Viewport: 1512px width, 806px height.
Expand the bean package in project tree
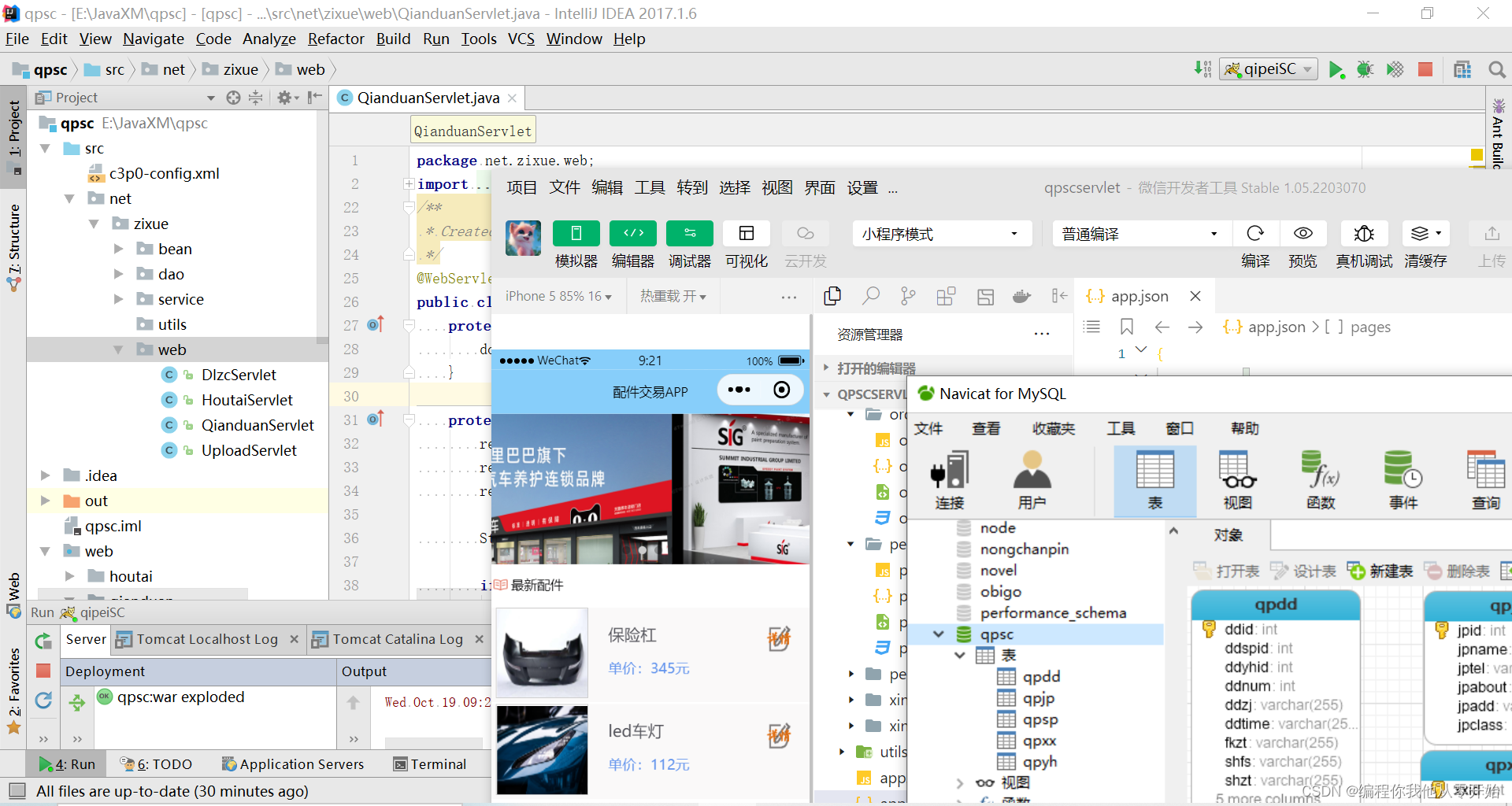119,249
